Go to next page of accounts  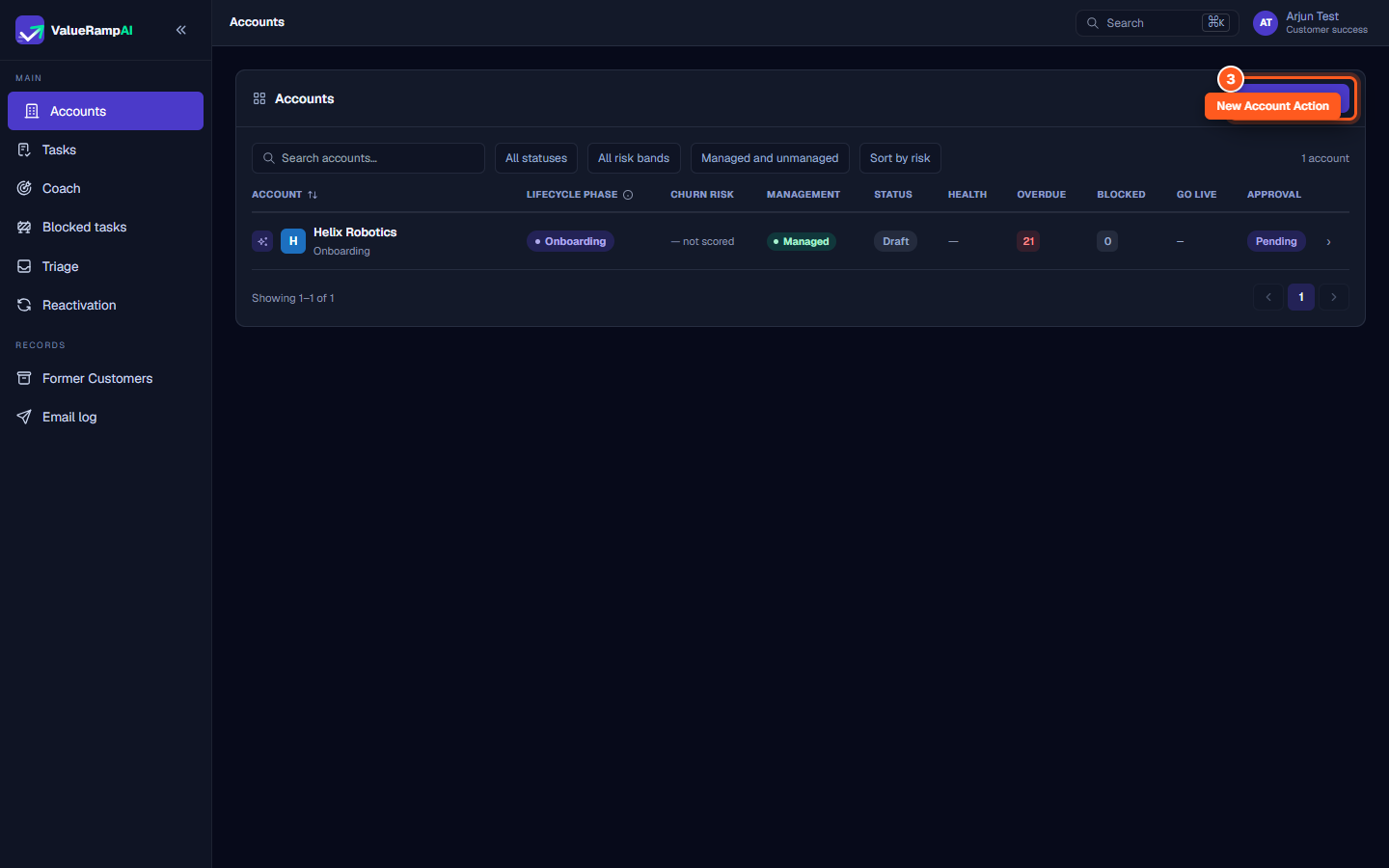click(1334, 297)
